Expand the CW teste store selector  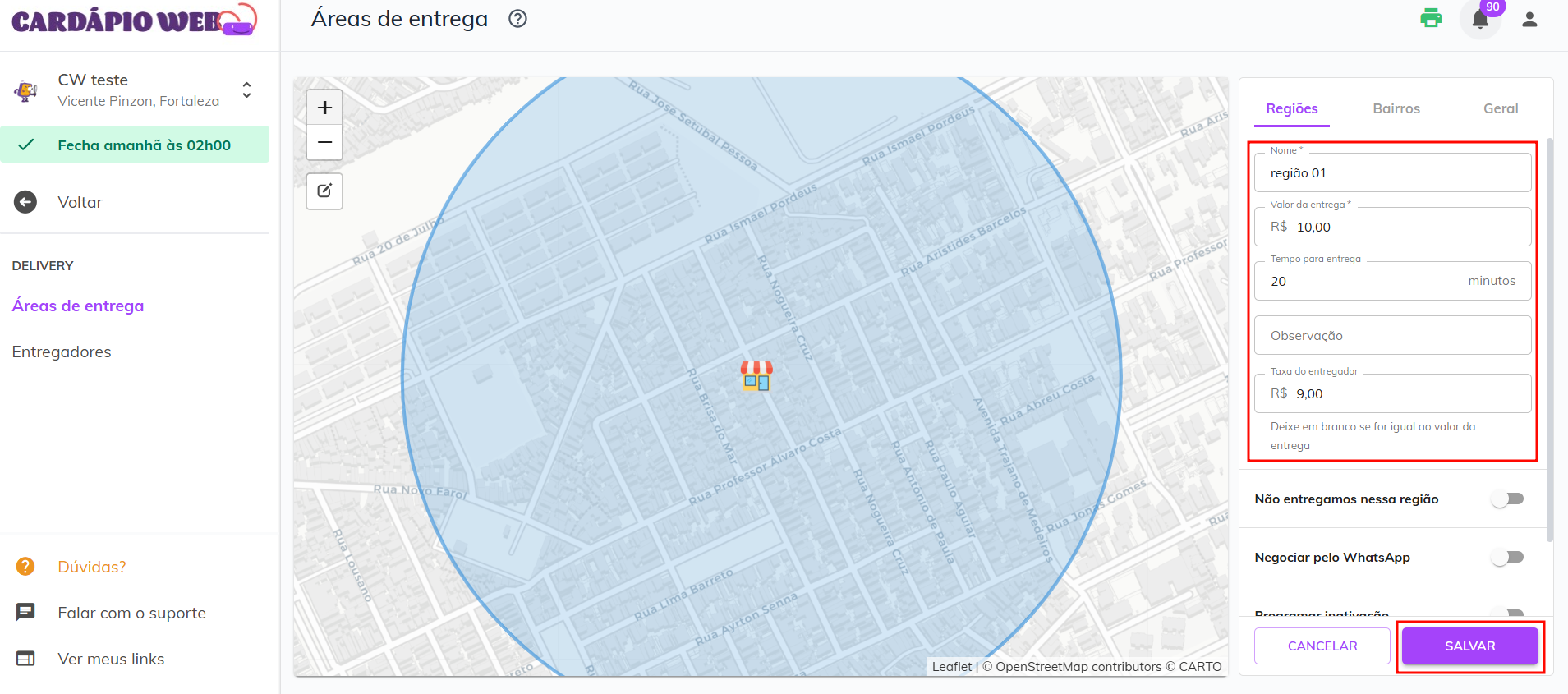246,90
